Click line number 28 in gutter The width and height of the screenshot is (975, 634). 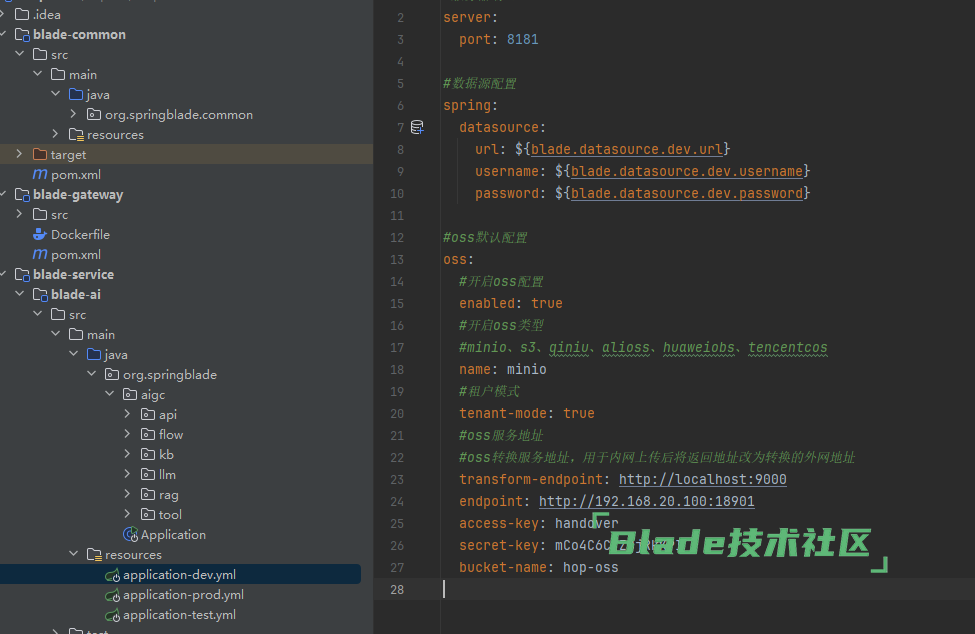pyautogui.click(x=397, y=589)
